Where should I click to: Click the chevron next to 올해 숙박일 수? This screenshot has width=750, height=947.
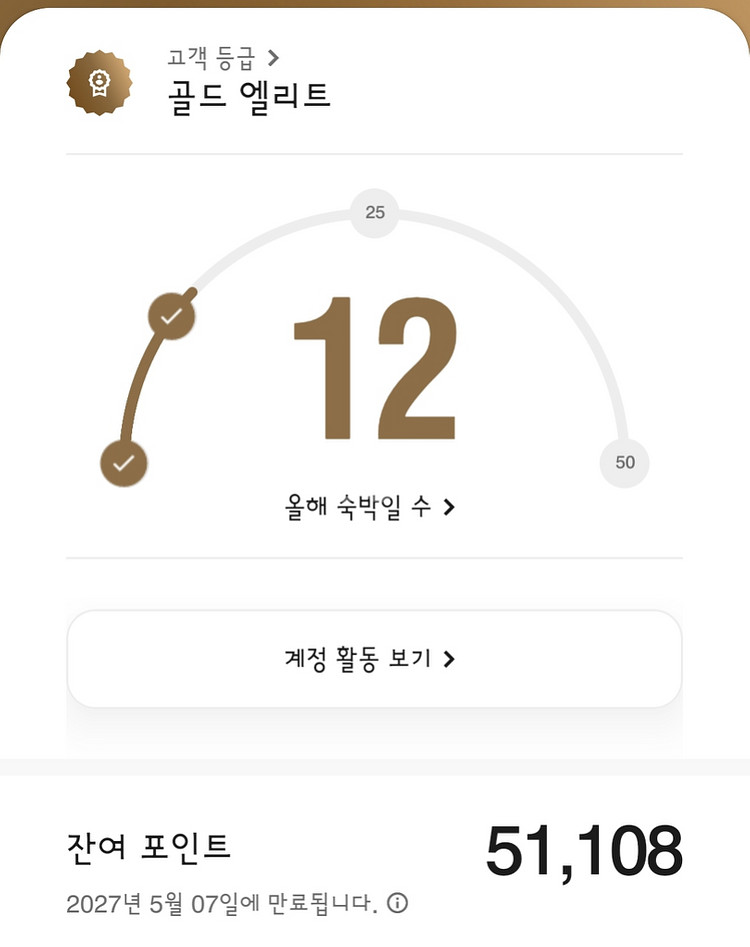pyautogui.click(x=449, y=507)
